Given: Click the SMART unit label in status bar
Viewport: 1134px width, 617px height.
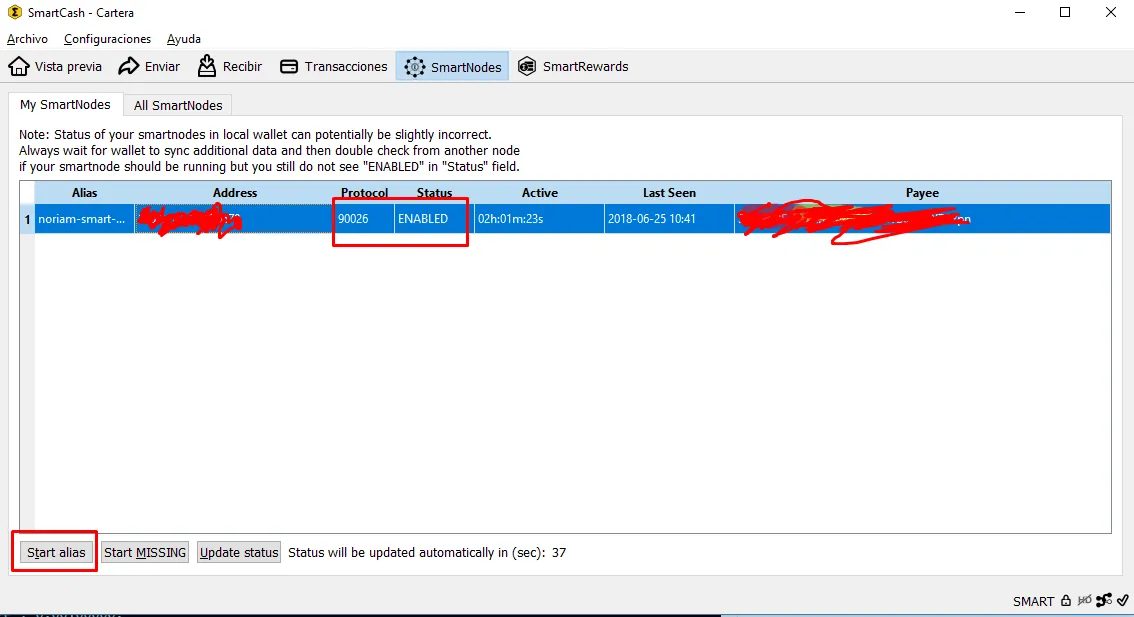Looking at the screenshot, I should (x=1033, y=601).
